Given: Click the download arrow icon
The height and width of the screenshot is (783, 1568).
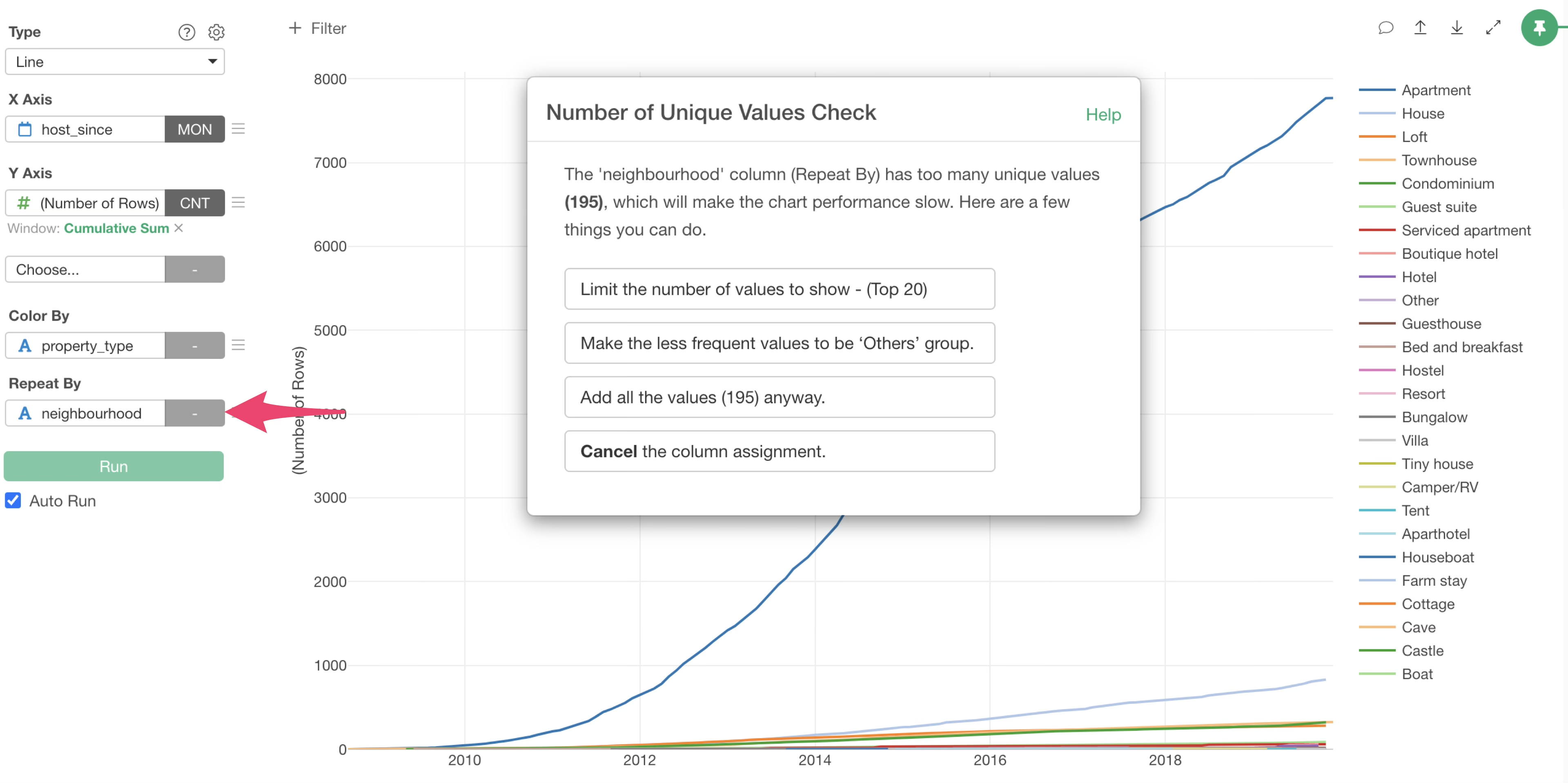Looking at the screenshot, I should coord(1457,28).
